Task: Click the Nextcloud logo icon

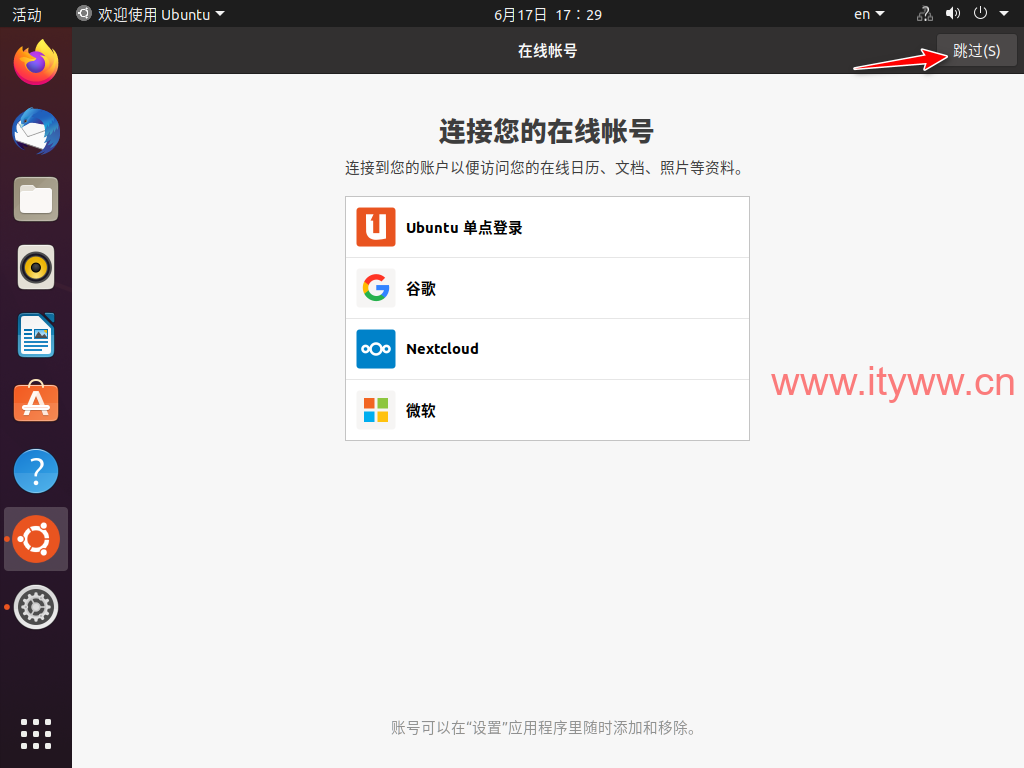Action: coord(376,349)
